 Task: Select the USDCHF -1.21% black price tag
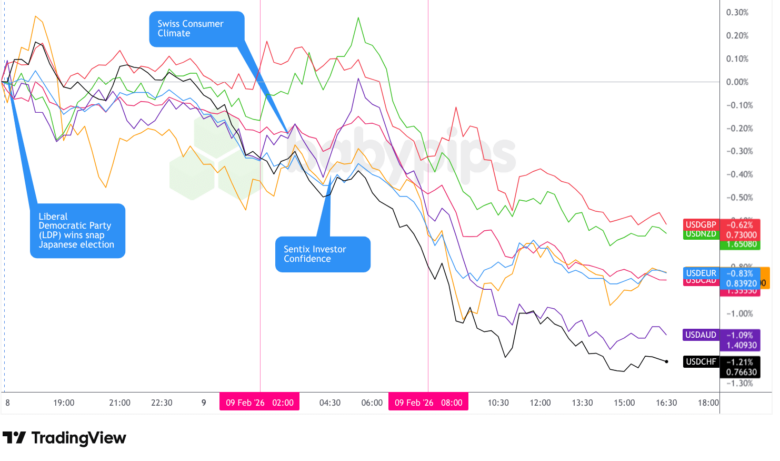tap(739, 362)
